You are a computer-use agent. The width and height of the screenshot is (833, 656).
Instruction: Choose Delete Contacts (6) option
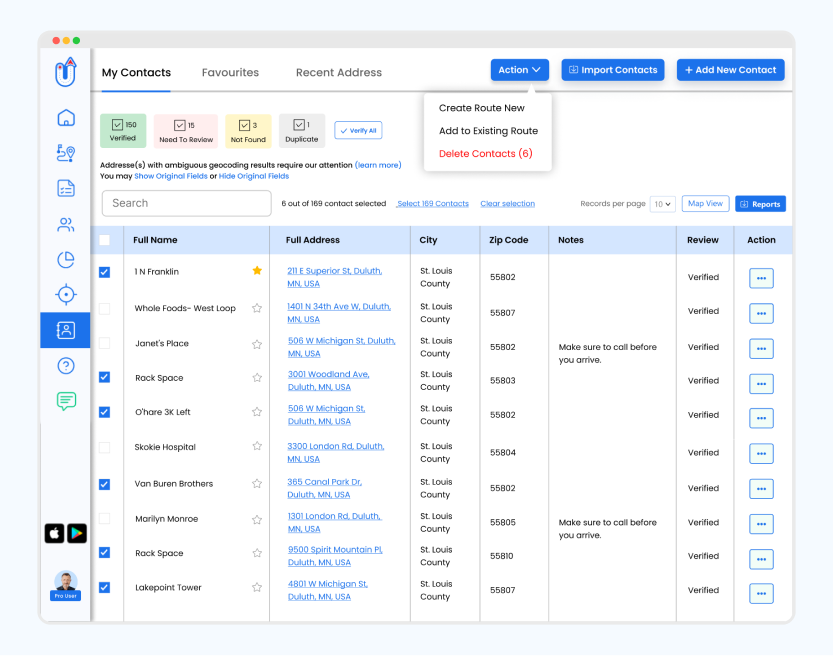(486, 154)
